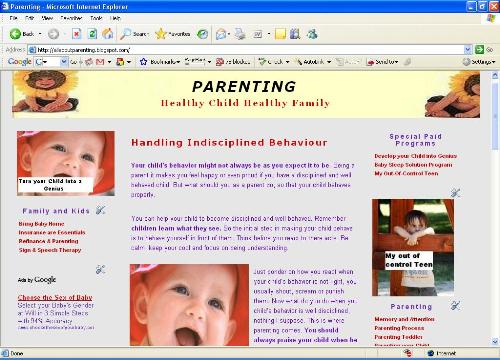Open the View menu

(x=47, y=18)
